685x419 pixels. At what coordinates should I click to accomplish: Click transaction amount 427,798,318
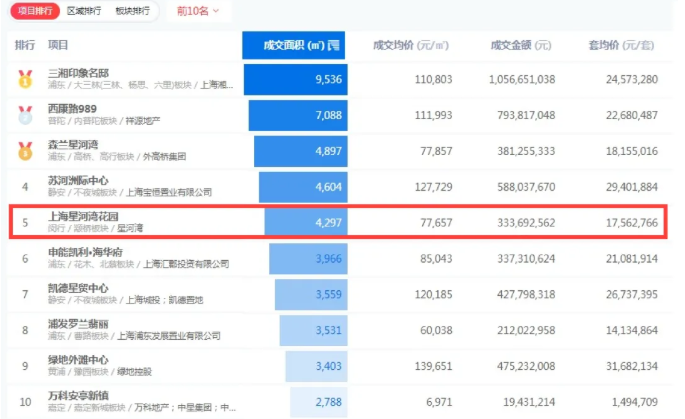[526, 294]
